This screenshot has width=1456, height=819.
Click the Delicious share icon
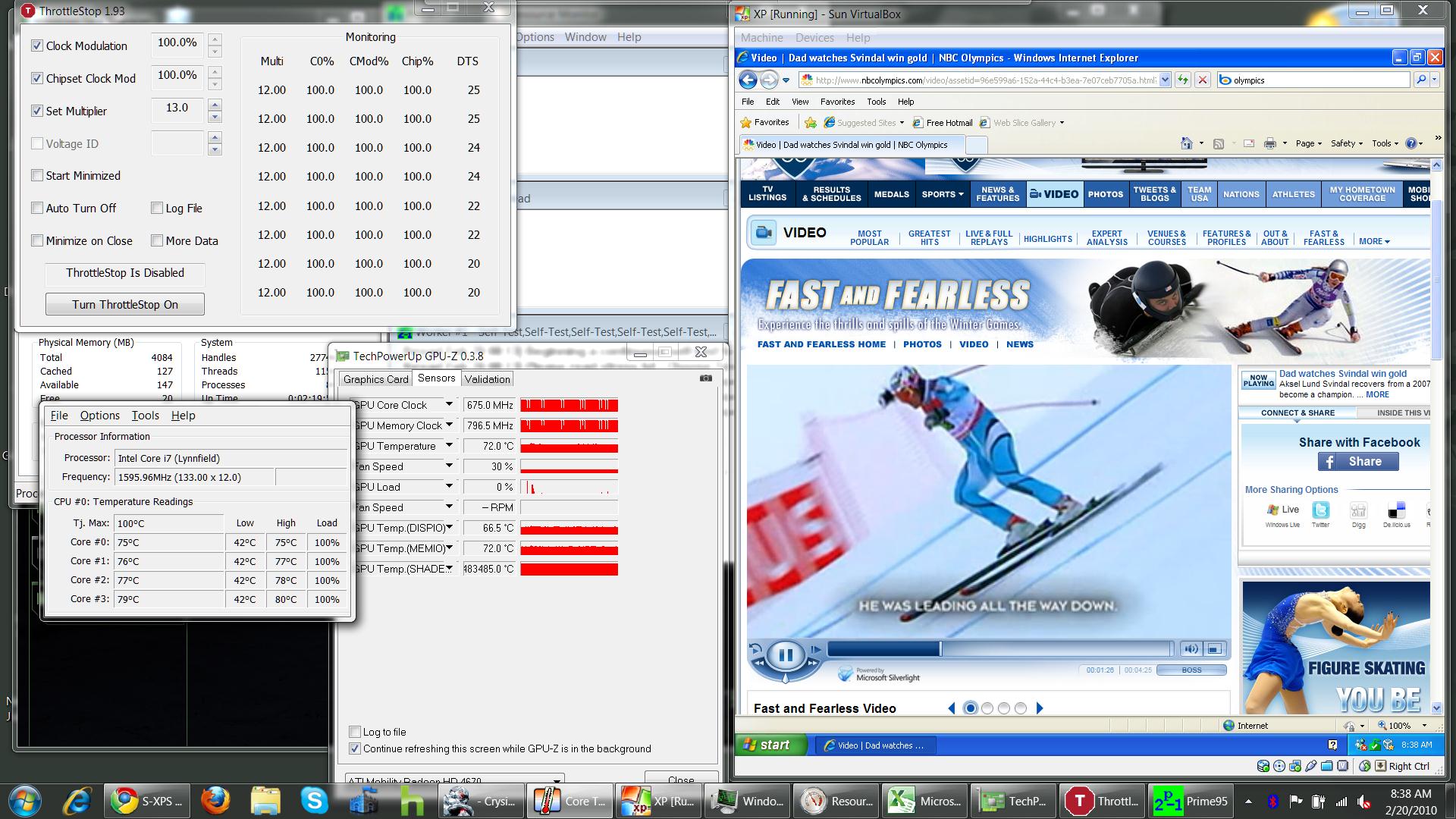click(x=1396, y=511)
